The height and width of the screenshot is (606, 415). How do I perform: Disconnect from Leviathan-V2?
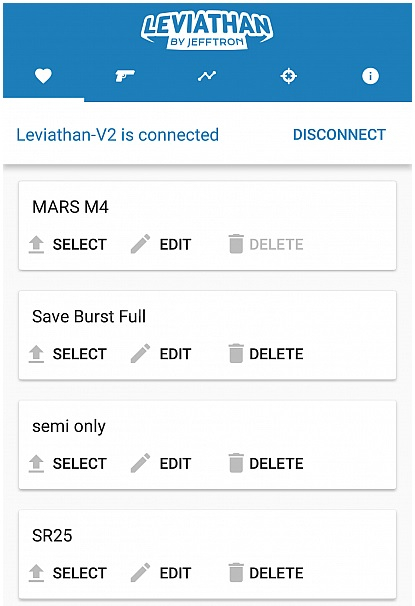[x=339, y=135]
